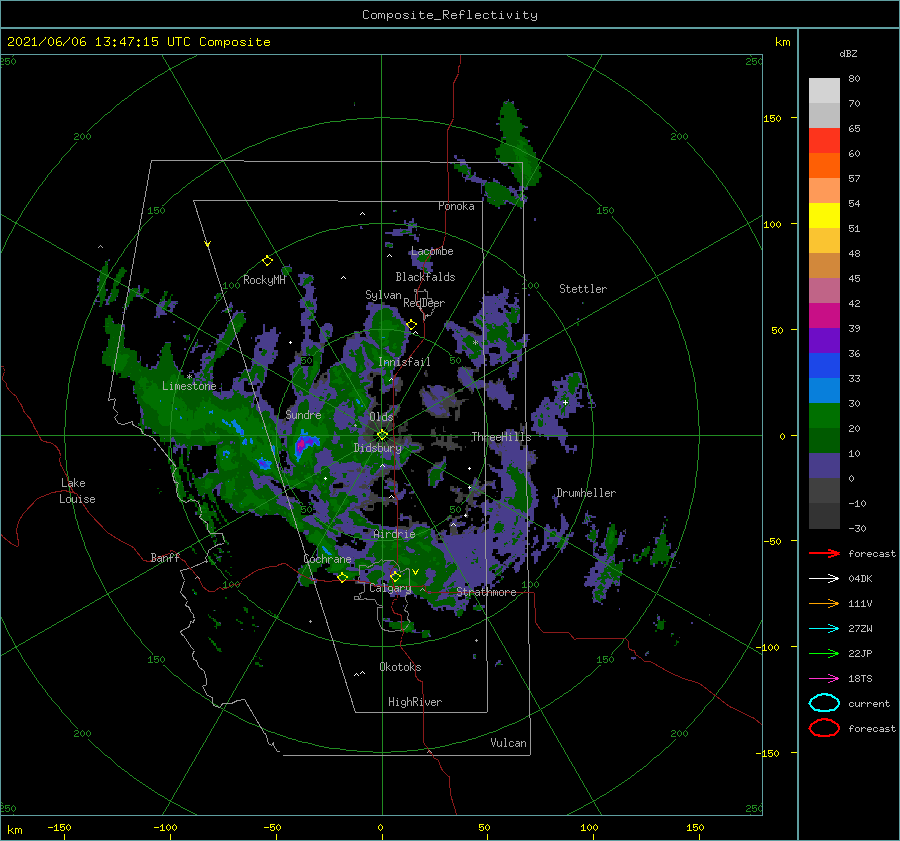Click the yellow diamond marker above Calgary label
Viewport: 900px width, 841px height.
(x=395, y=576)
